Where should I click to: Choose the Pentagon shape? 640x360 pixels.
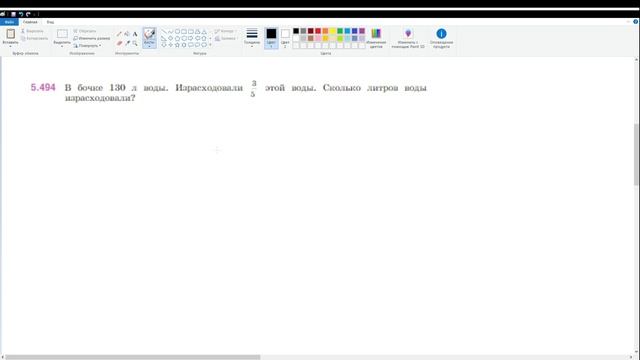(177, 38)
